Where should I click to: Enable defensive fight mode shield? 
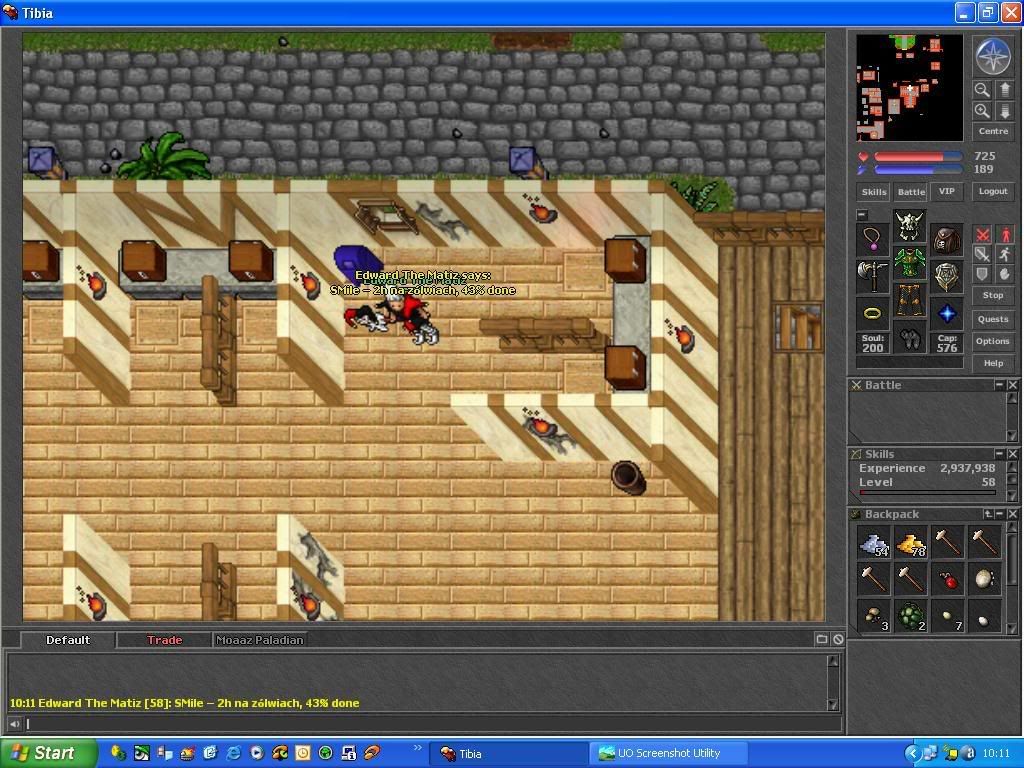click(982, 274)
